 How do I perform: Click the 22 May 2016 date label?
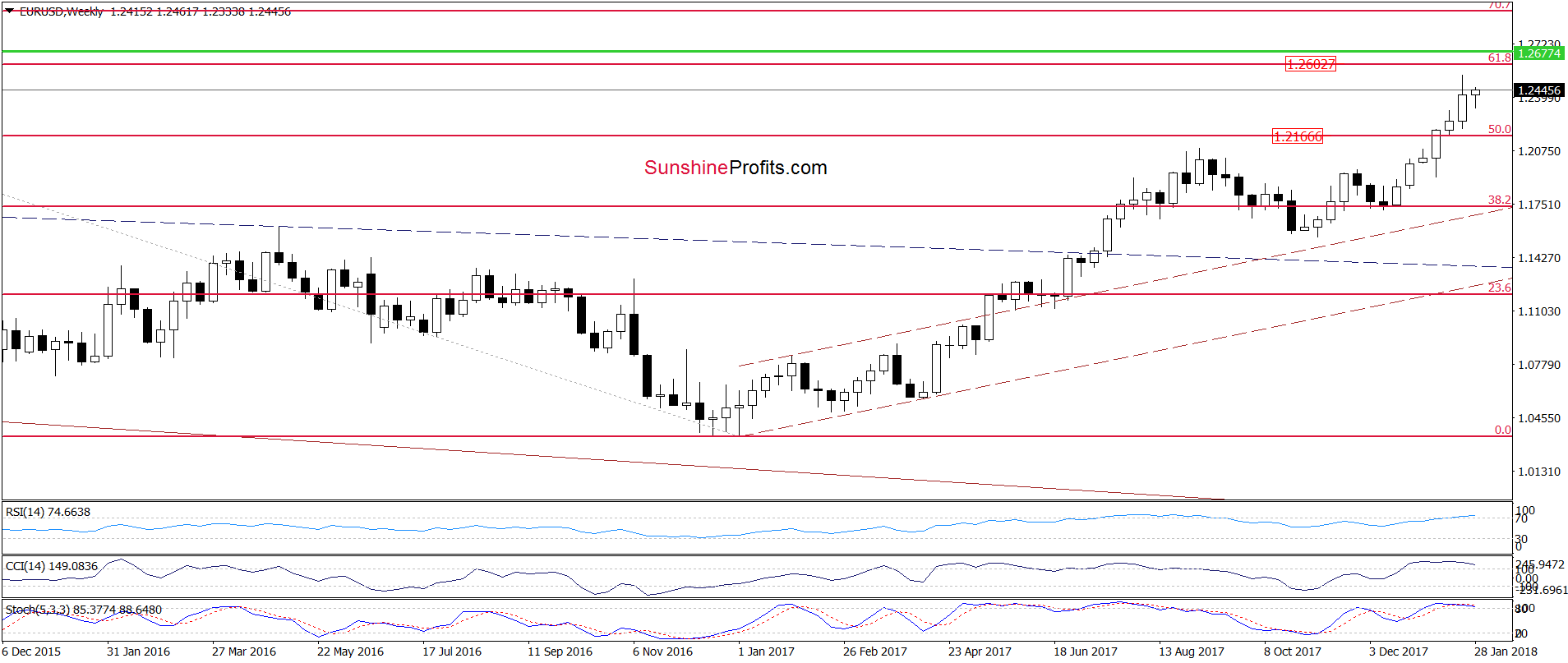350,651
